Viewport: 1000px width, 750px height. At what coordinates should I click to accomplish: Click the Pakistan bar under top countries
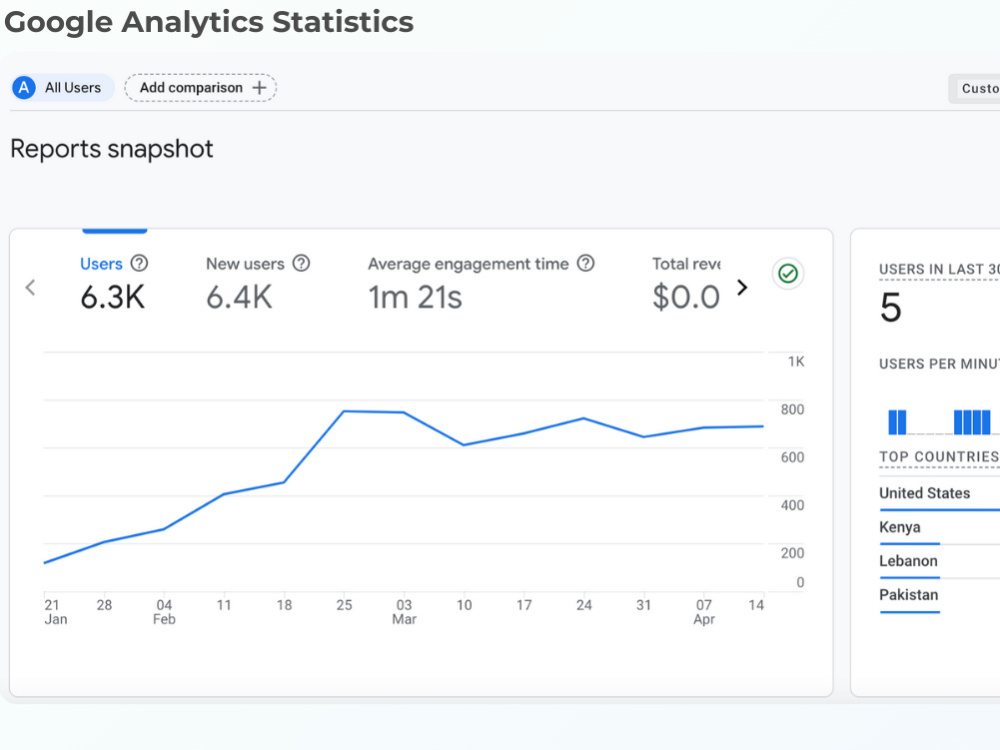tap(909, 612)
